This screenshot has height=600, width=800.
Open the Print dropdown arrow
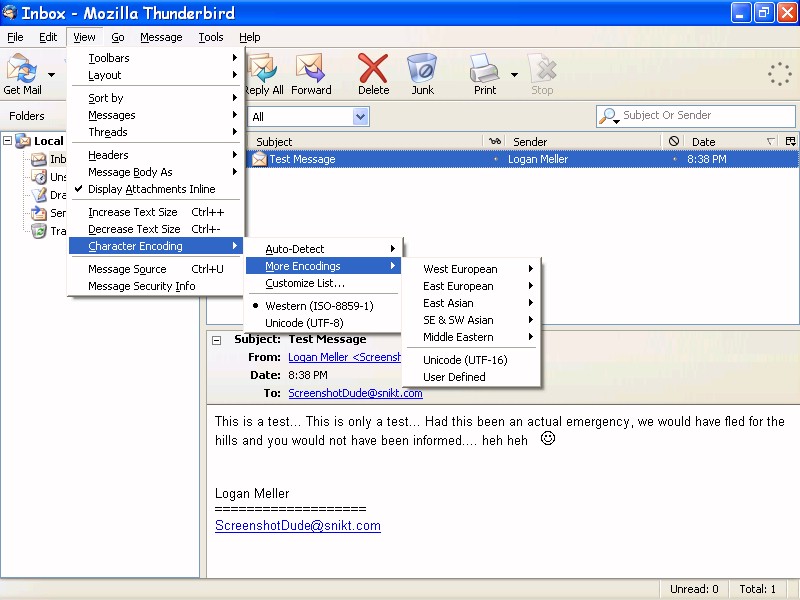coord(514,75)
